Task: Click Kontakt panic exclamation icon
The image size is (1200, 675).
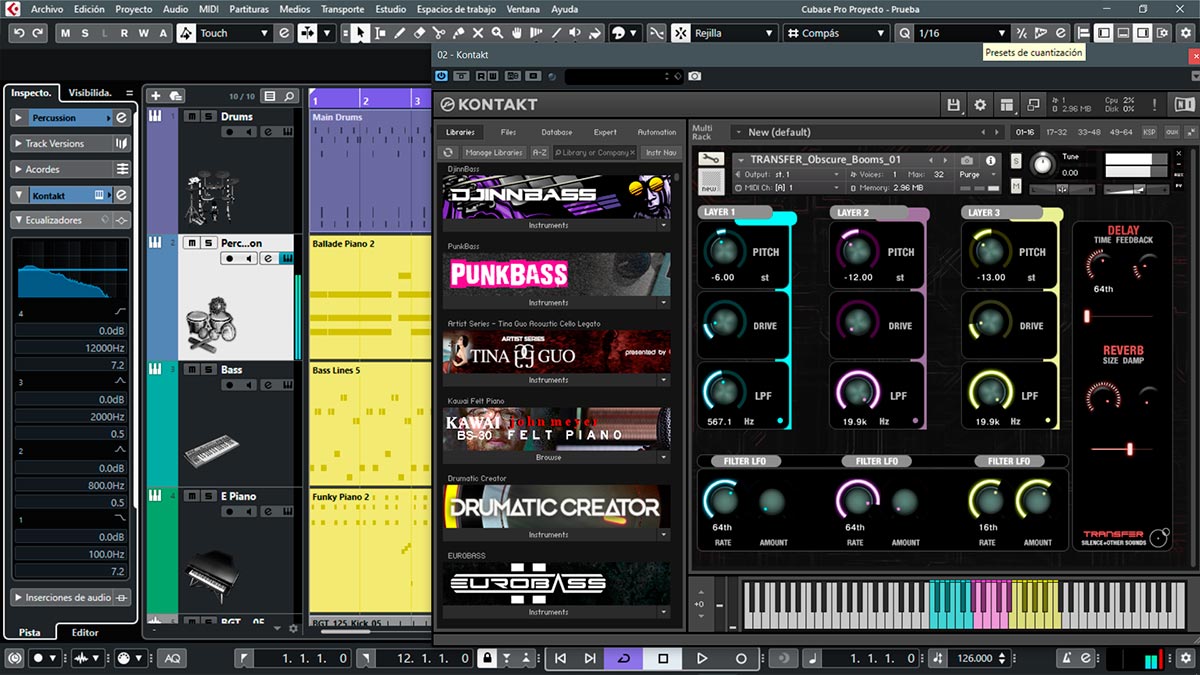Action: click(1153, 104)
